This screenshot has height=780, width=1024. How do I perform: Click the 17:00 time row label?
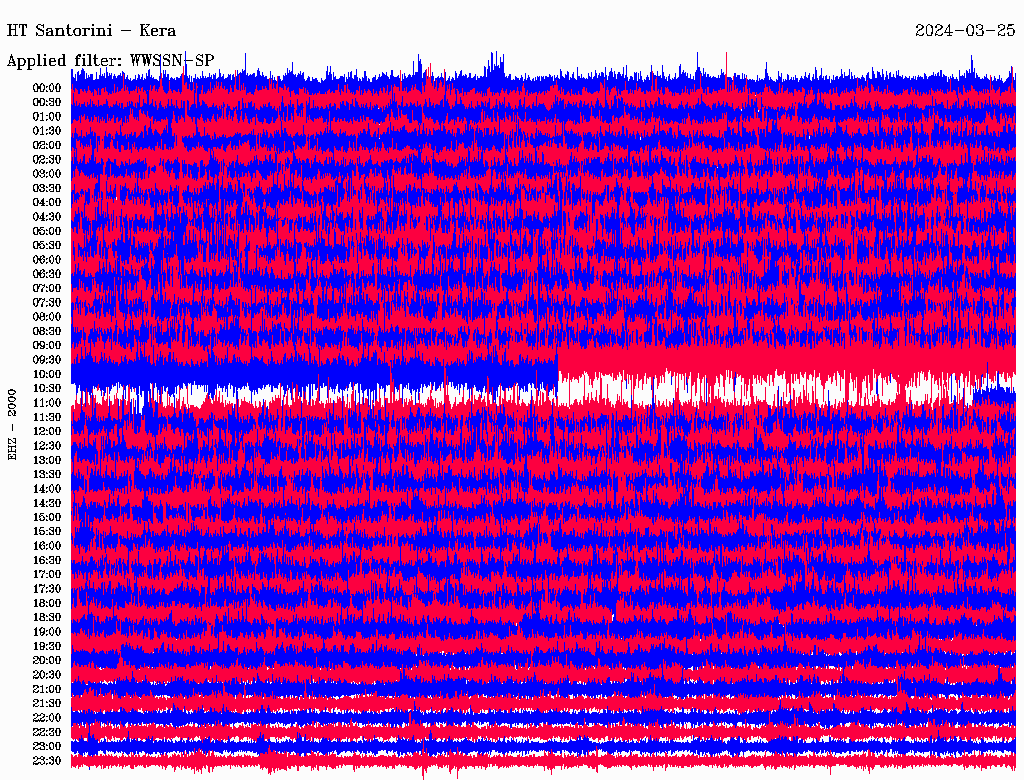[x=47, y=575]
